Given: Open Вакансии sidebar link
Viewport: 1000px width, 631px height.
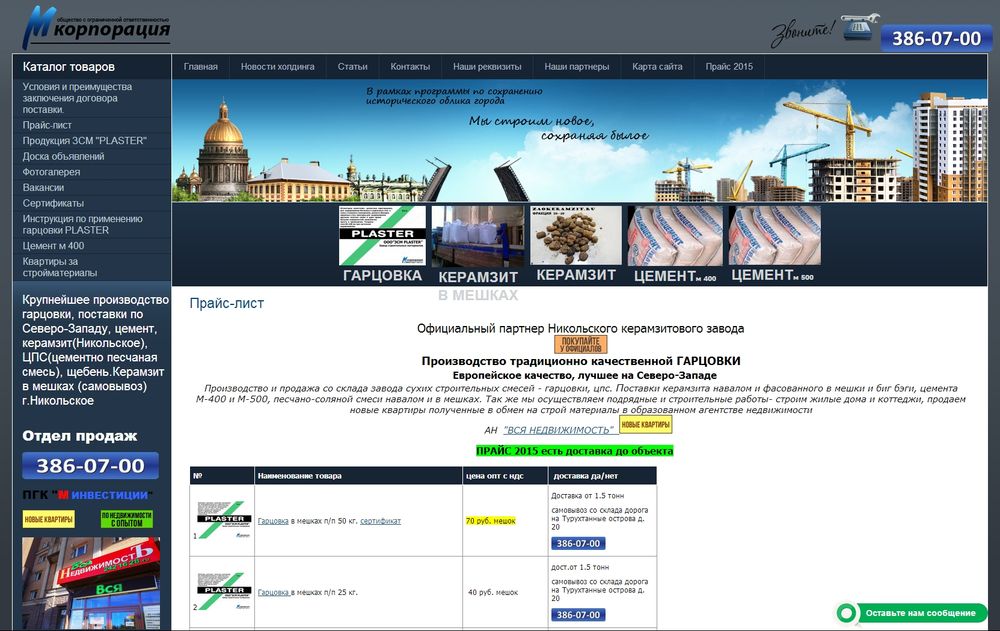Looking at the screenshot, I should (43, 188).
